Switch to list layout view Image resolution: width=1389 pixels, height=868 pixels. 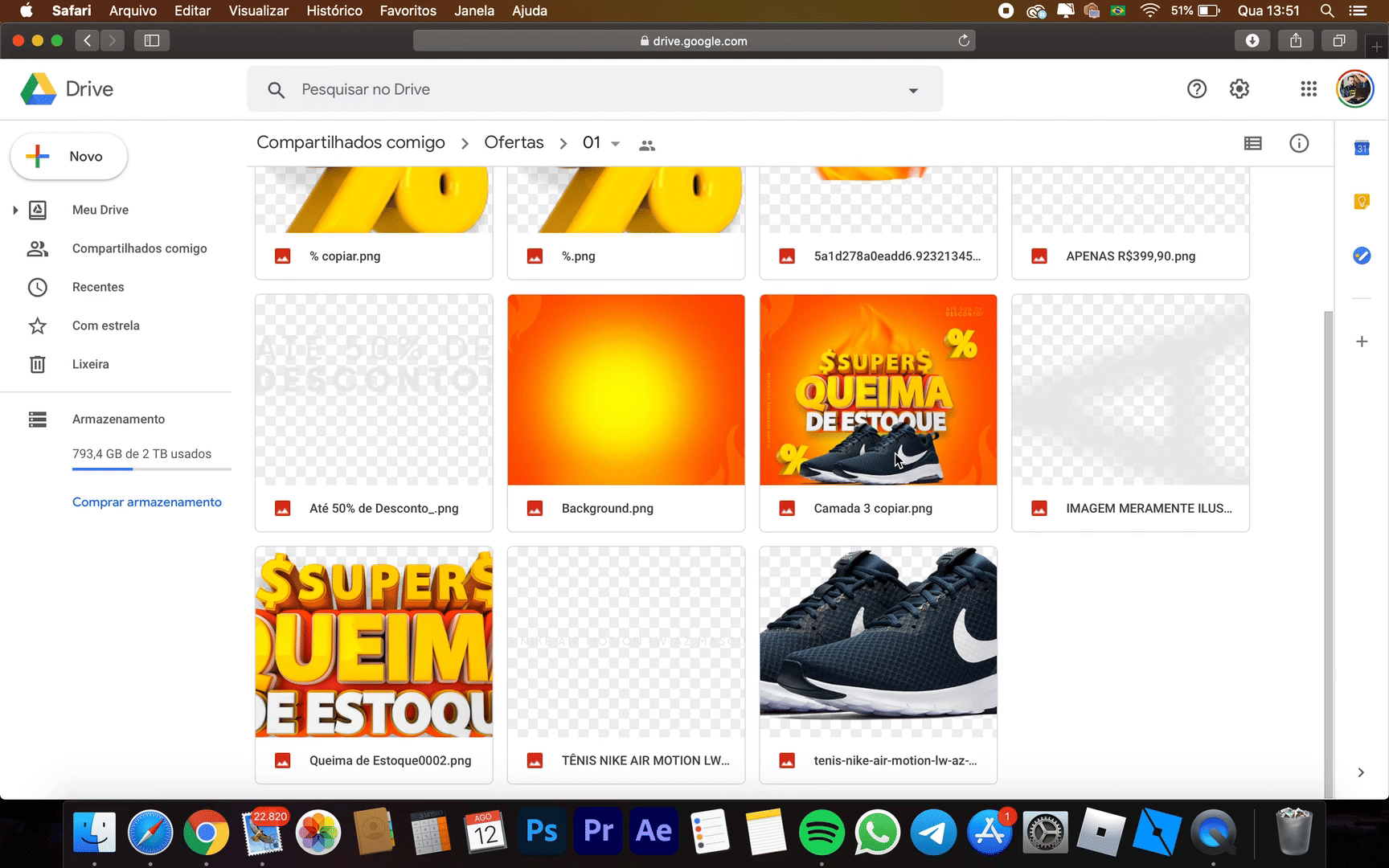(1252, 143)
